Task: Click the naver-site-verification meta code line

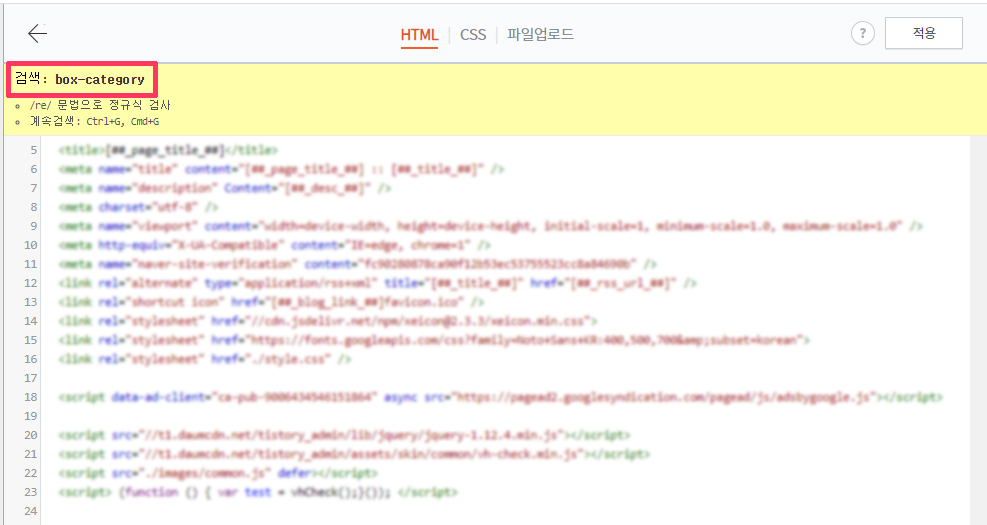Action: coord(358,264)
